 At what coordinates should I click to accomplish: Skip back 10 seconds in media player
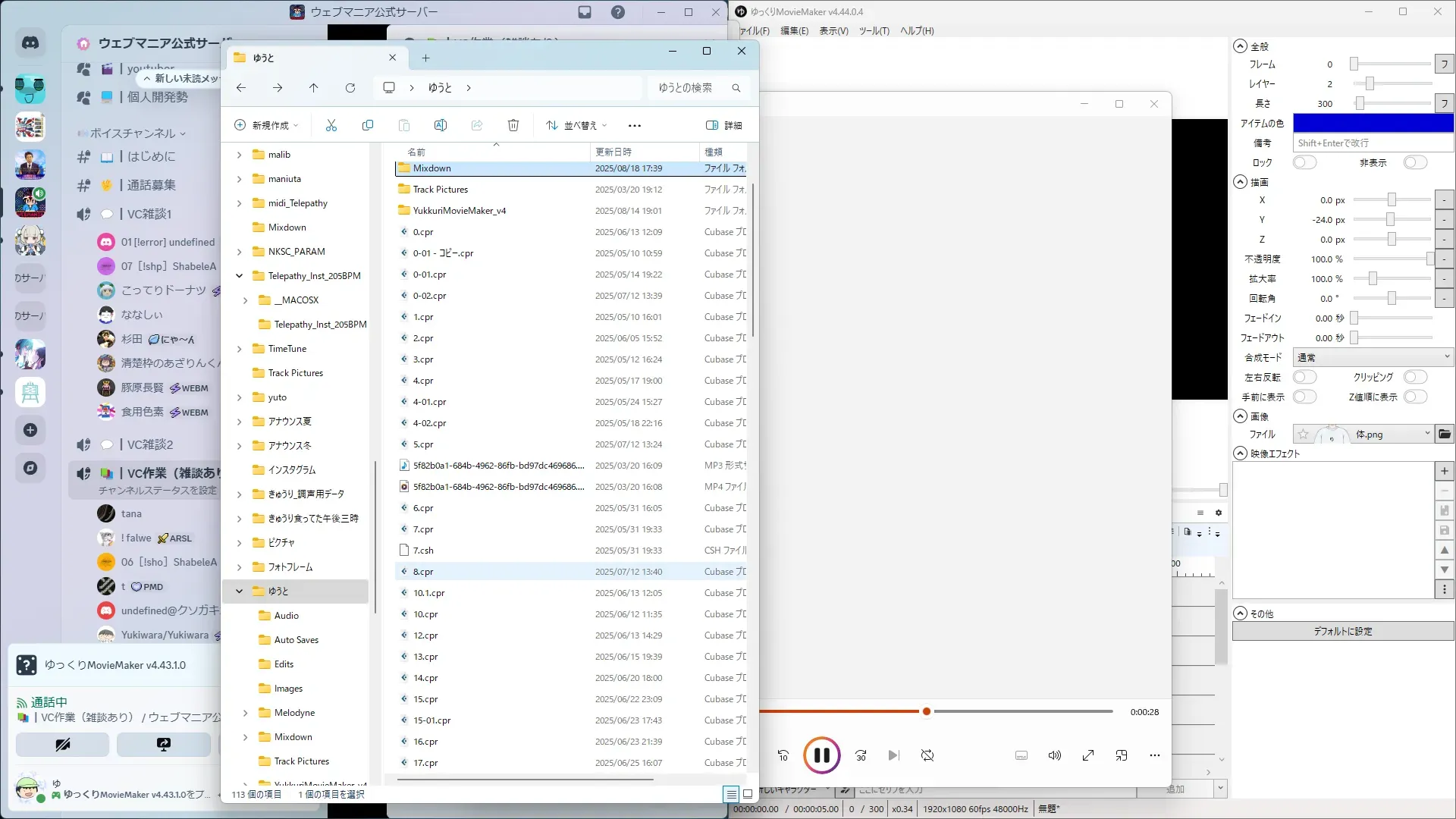point(783,755)
